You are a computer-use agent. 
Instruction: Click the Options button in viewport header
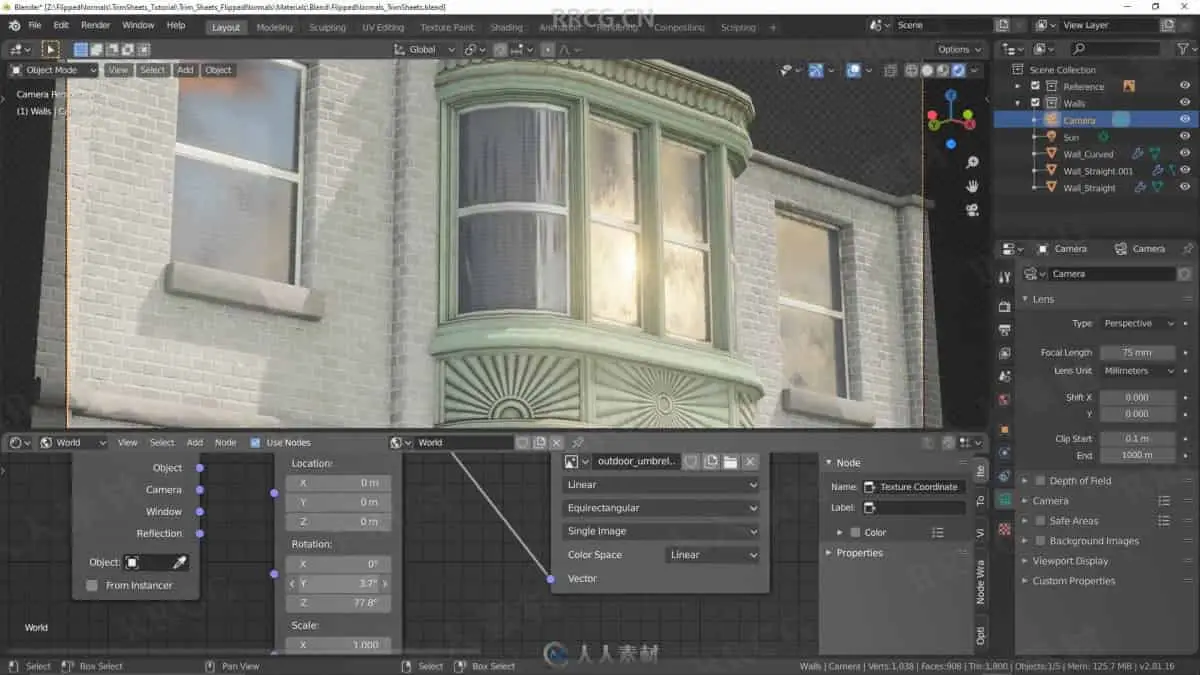pos(959,49)
